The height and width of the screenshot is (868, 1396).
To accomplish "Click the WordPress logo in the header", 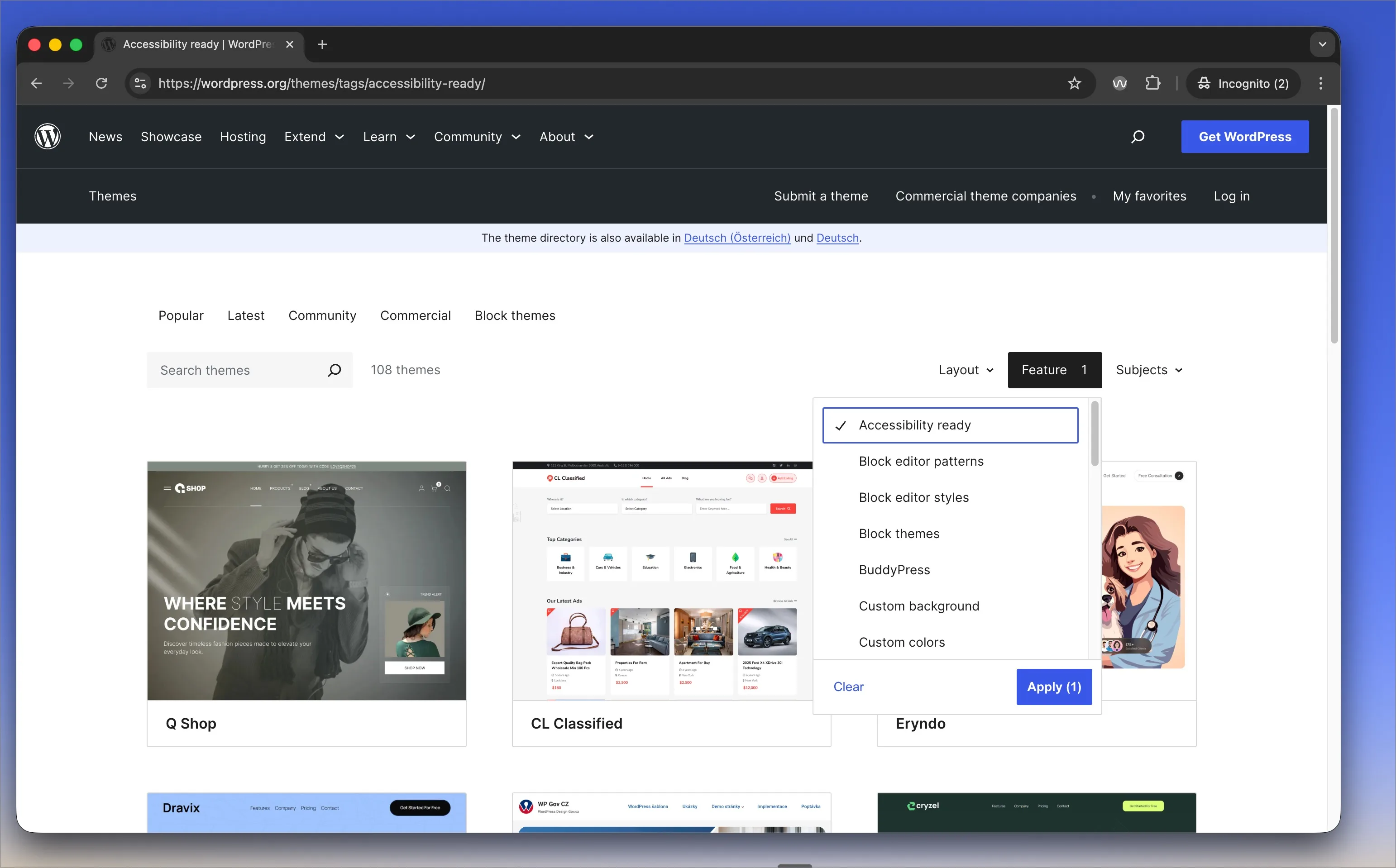I will [48, 136].
